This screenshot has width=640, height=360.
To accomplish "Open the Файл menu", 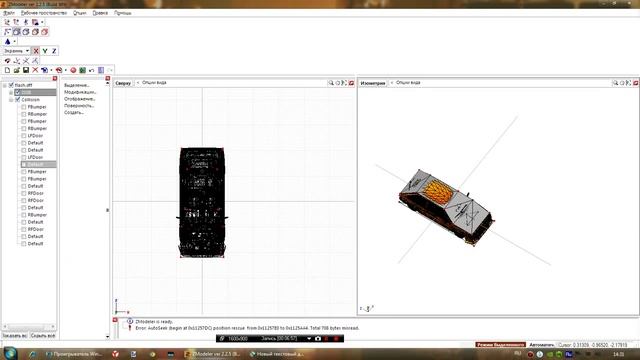I will 9,13.
